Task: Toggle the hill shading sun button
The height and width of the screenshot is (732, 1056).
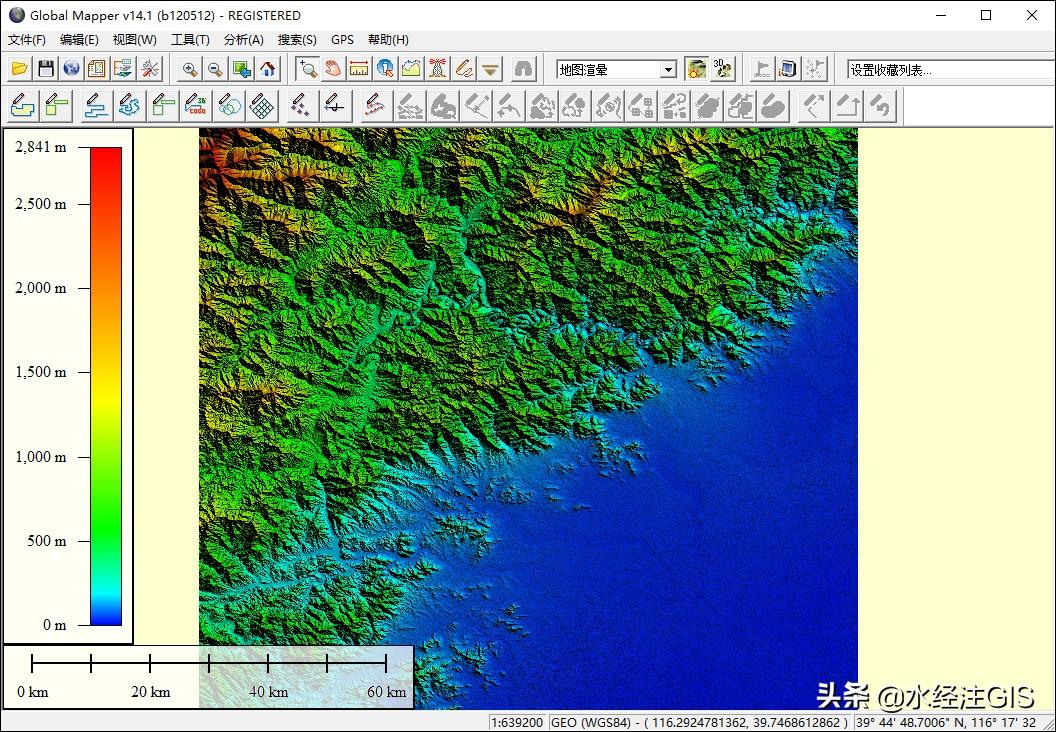Action: tap(696, 69)
